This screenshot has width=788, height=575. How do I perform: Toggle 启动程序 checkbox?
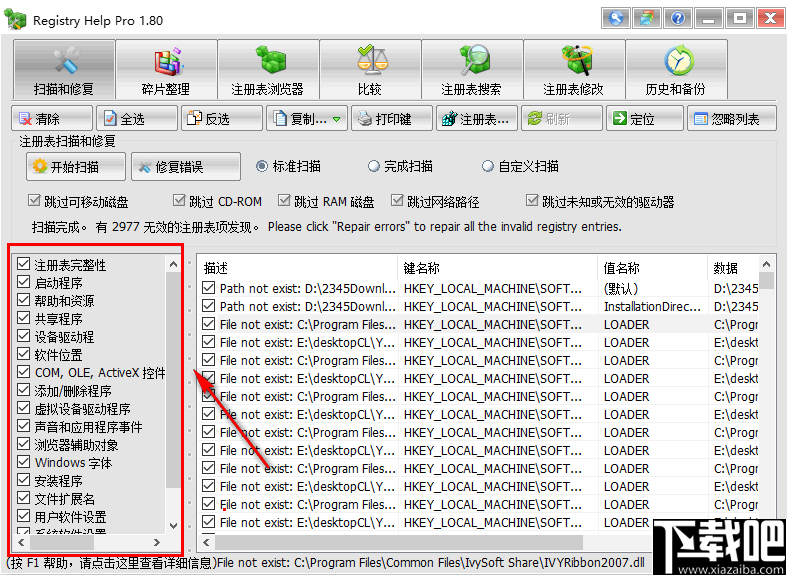(x=24, y=282)
